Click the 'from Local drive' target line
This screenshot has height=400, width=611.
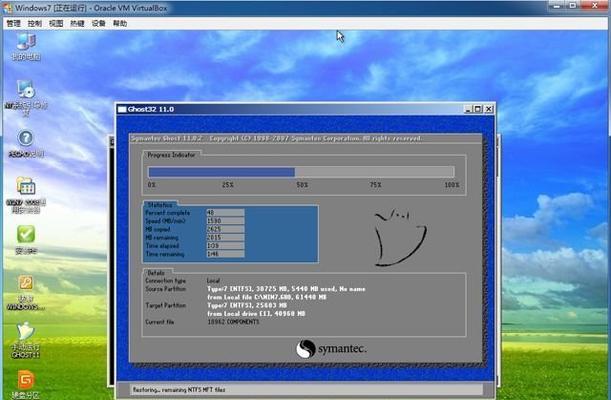tap(256, 314)
